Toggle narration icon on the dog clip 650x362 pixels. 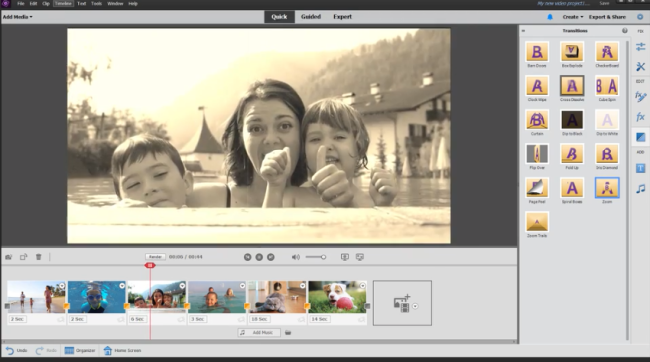(361, 319)
